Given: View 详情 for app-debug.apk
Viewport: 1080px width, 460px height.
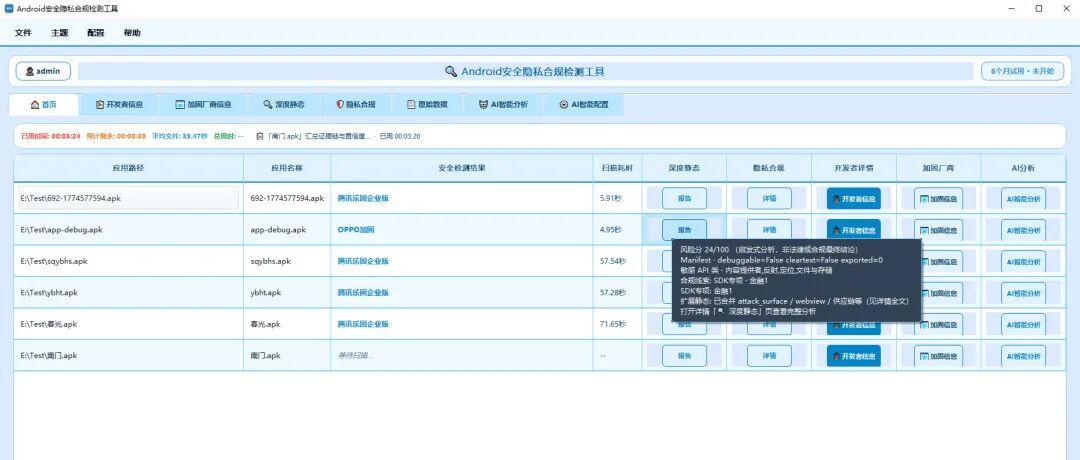Looking at the screenshot, I should 769,230.
